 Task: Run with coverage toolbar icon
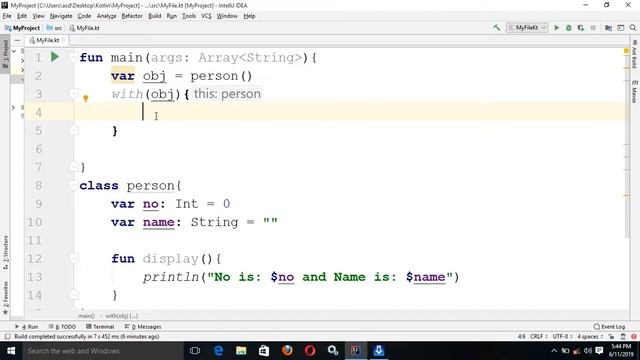(x=580, y=28)
